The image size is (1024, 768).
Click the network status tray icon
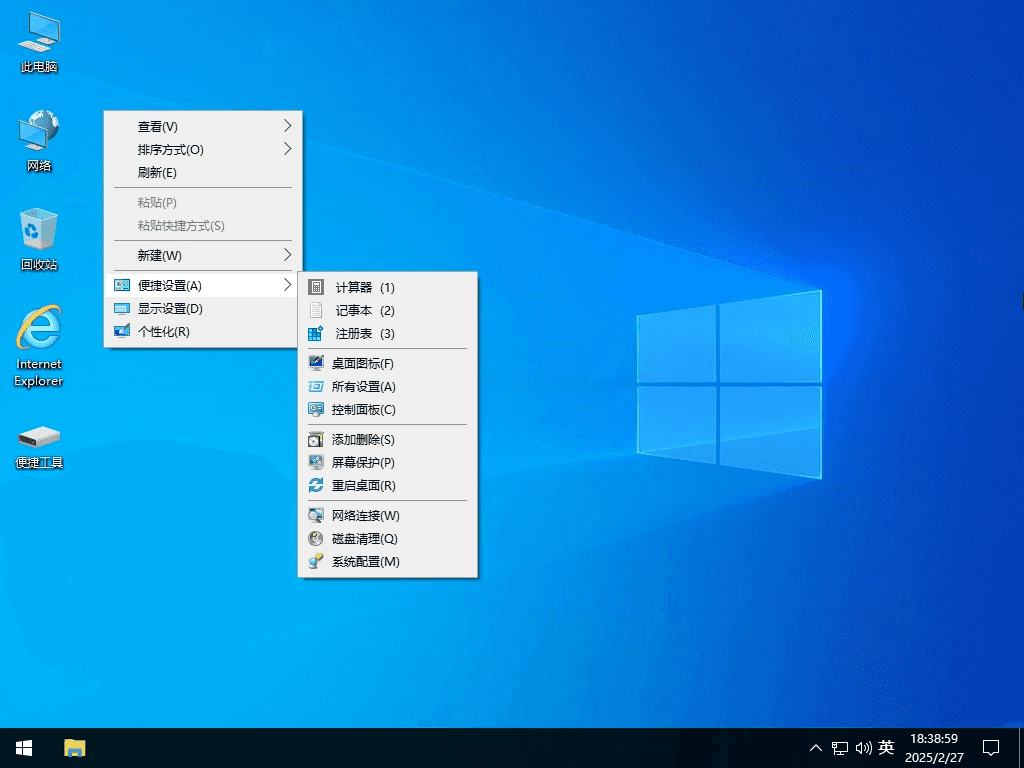[x=839, y=747]
